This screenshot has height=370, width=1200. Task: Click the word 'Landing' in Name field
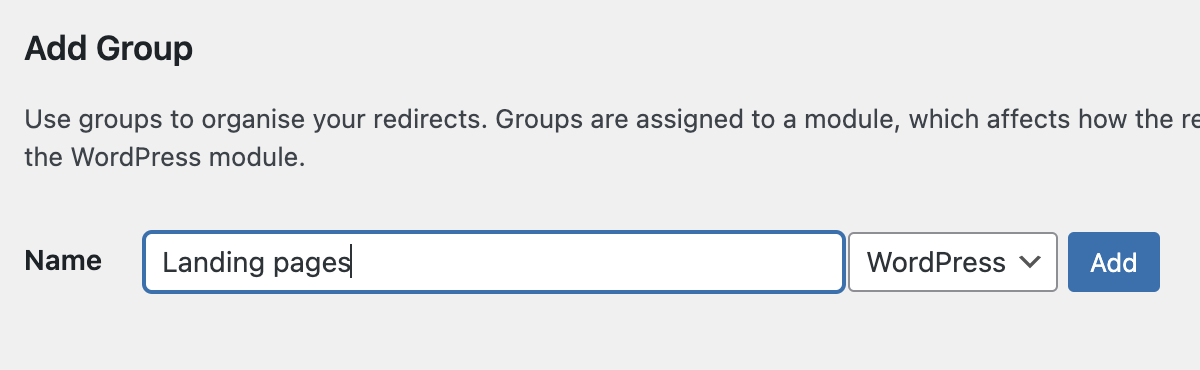(x=204, y=264)
